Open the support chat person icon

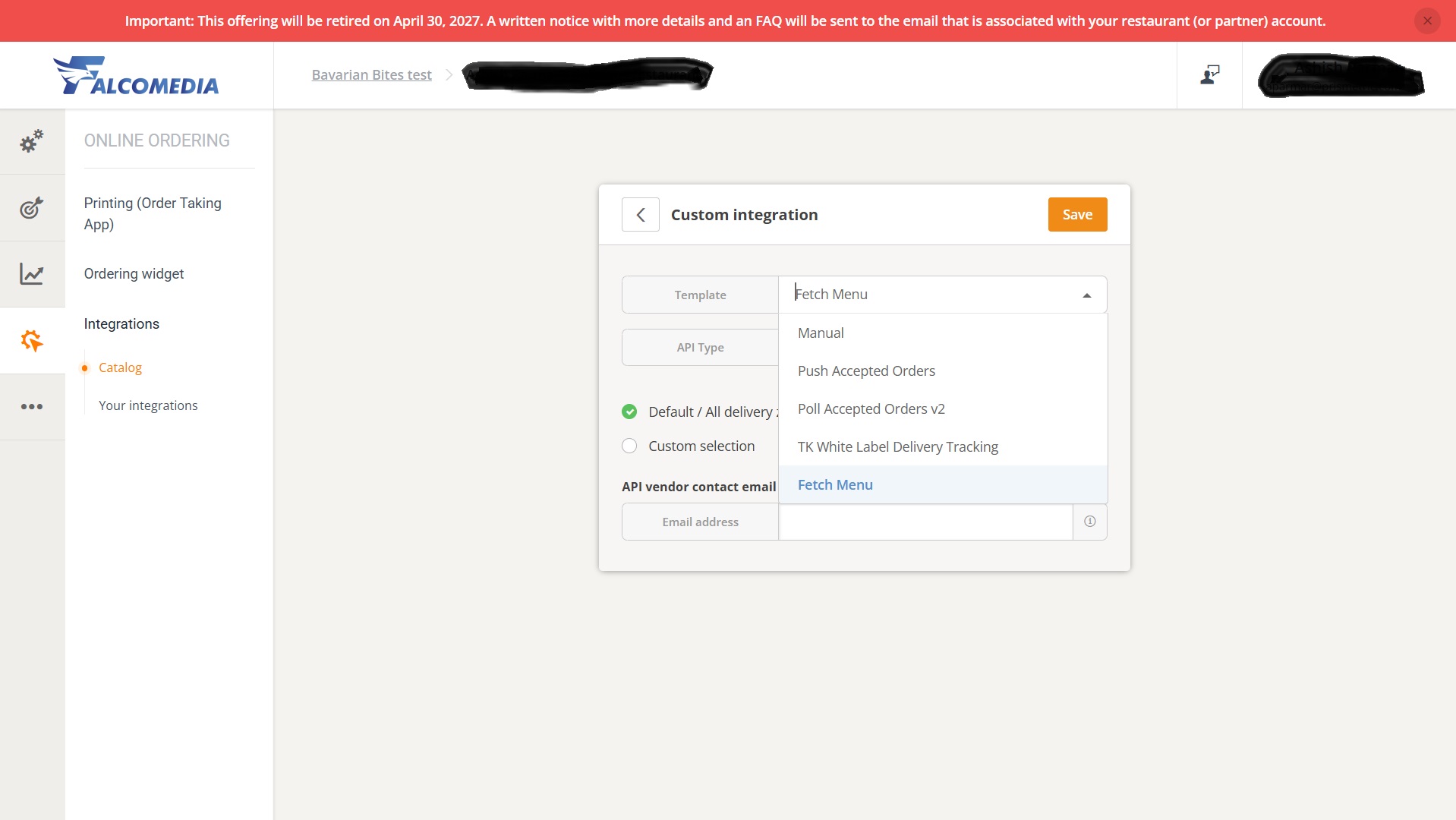point(1209,74)
